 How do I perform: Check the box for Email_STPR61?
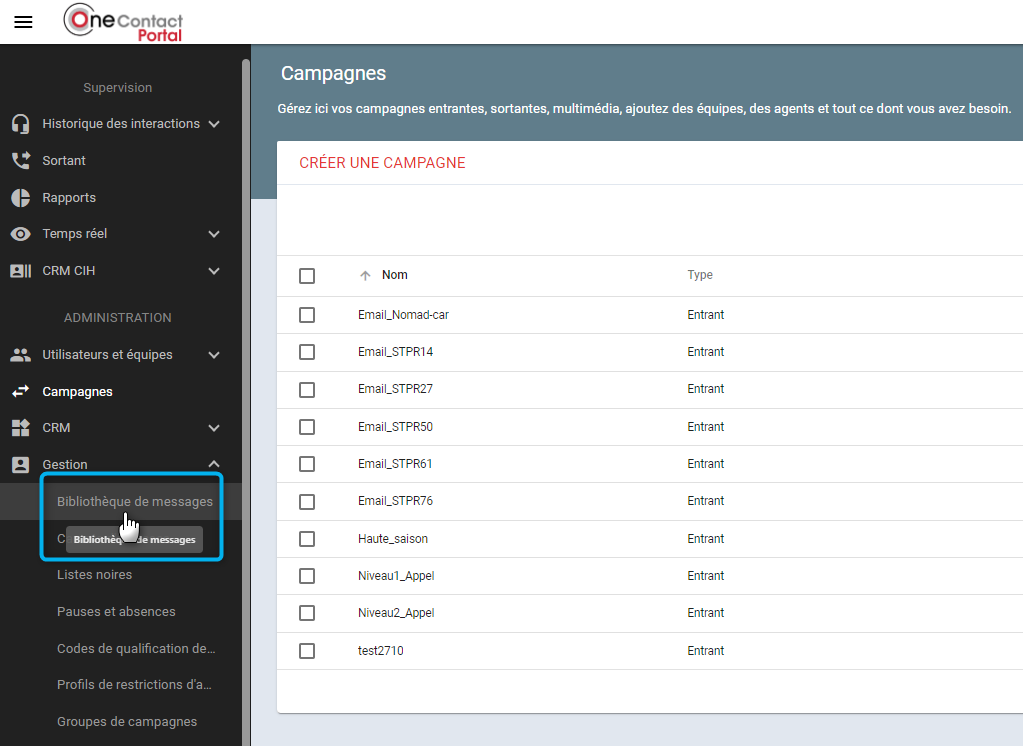pos(307,464)
